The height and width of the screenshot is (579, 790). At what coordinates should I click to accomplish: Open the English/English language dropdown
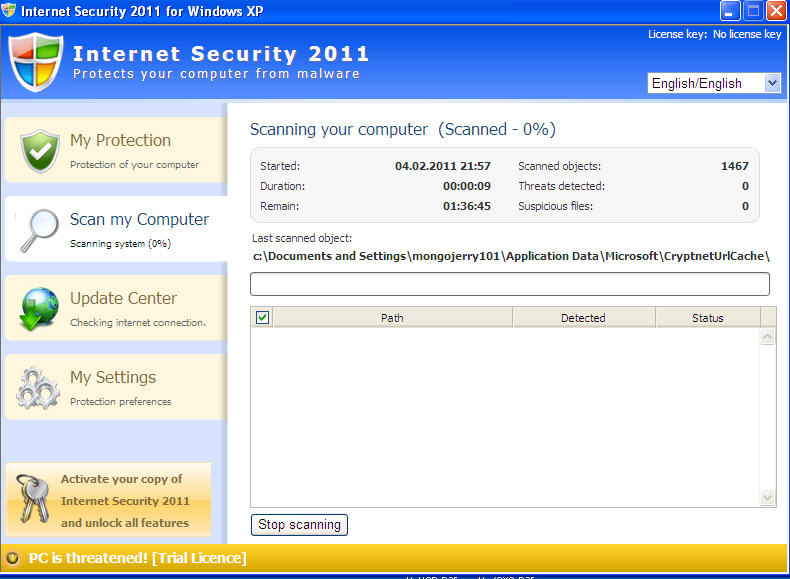(x=713, y=83)
